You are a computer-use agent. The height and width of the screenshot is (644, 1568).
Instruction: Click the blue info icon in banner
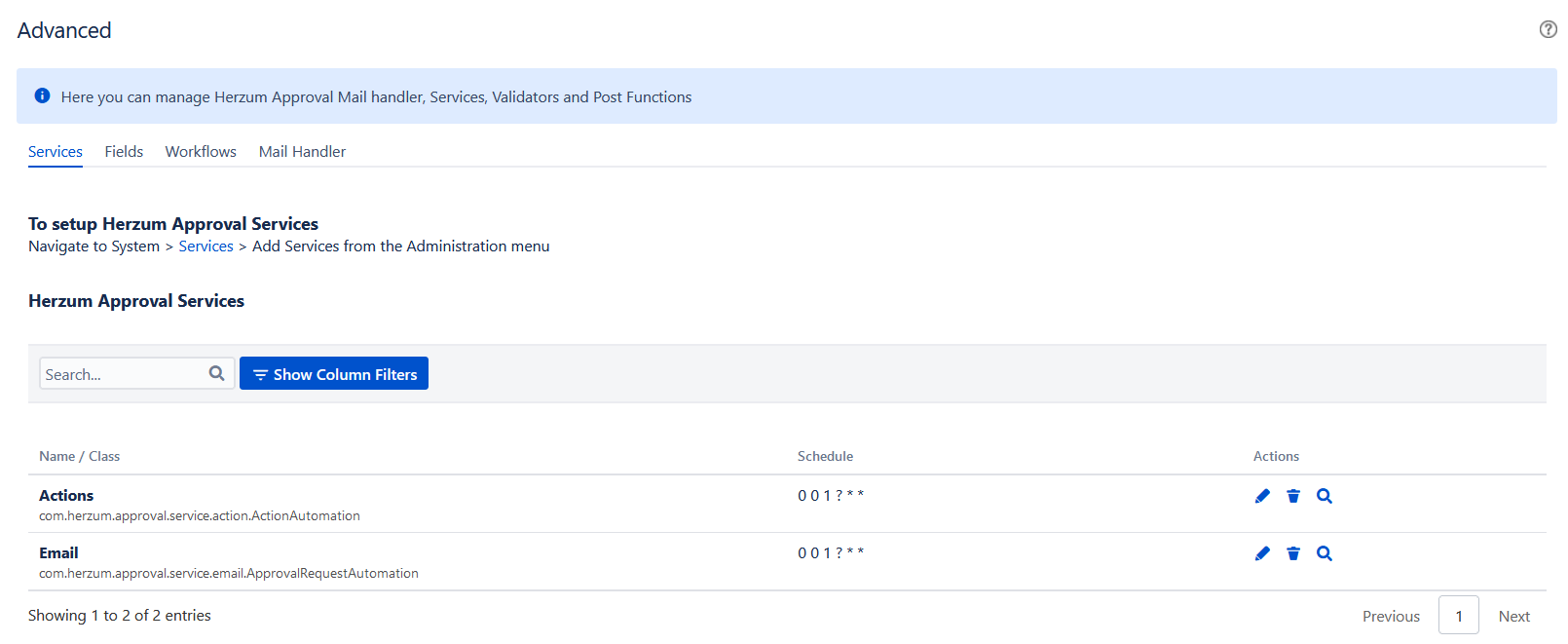point(42,95)
